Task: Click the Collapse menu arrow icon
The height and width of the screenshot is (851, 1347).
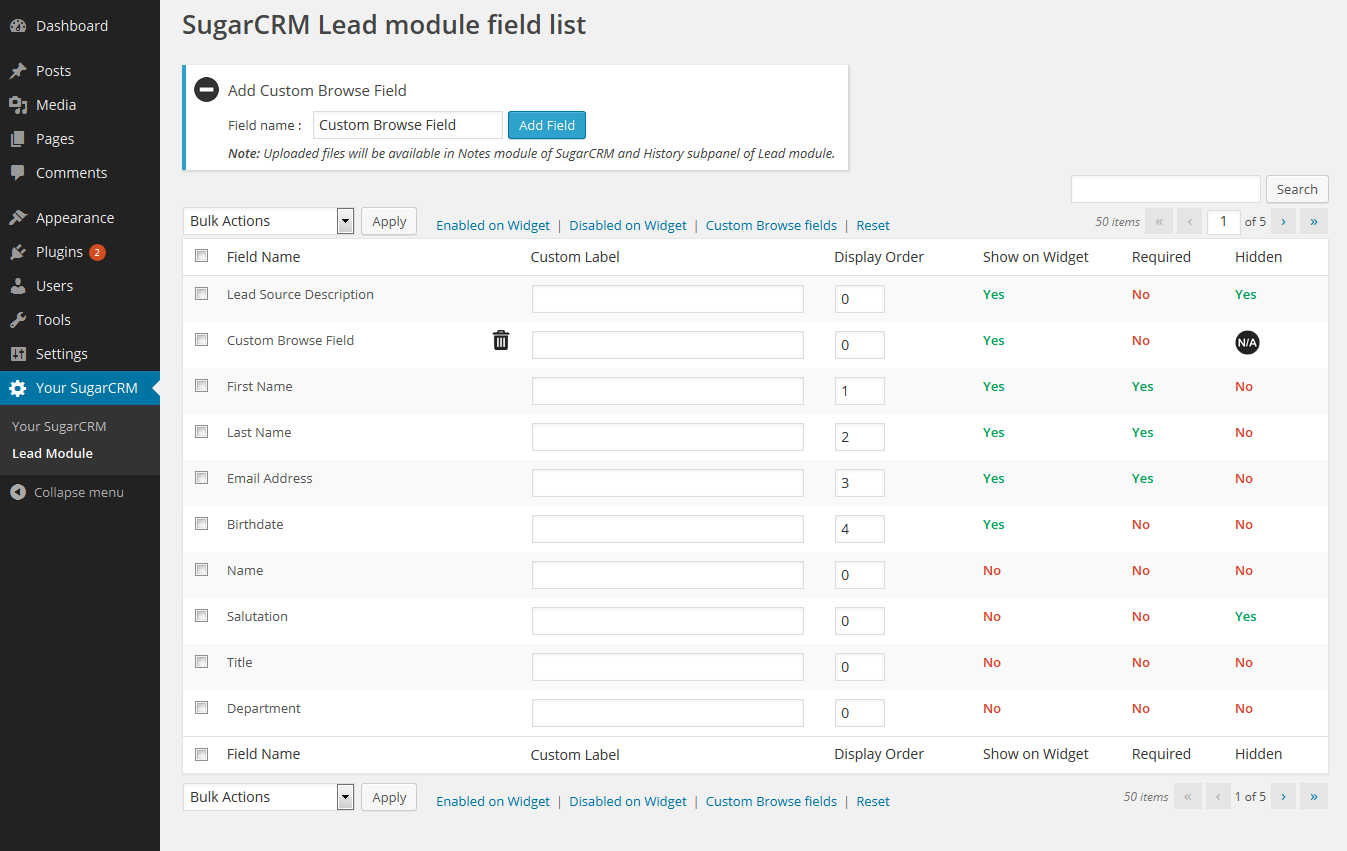Action: (x=18, y=492)
